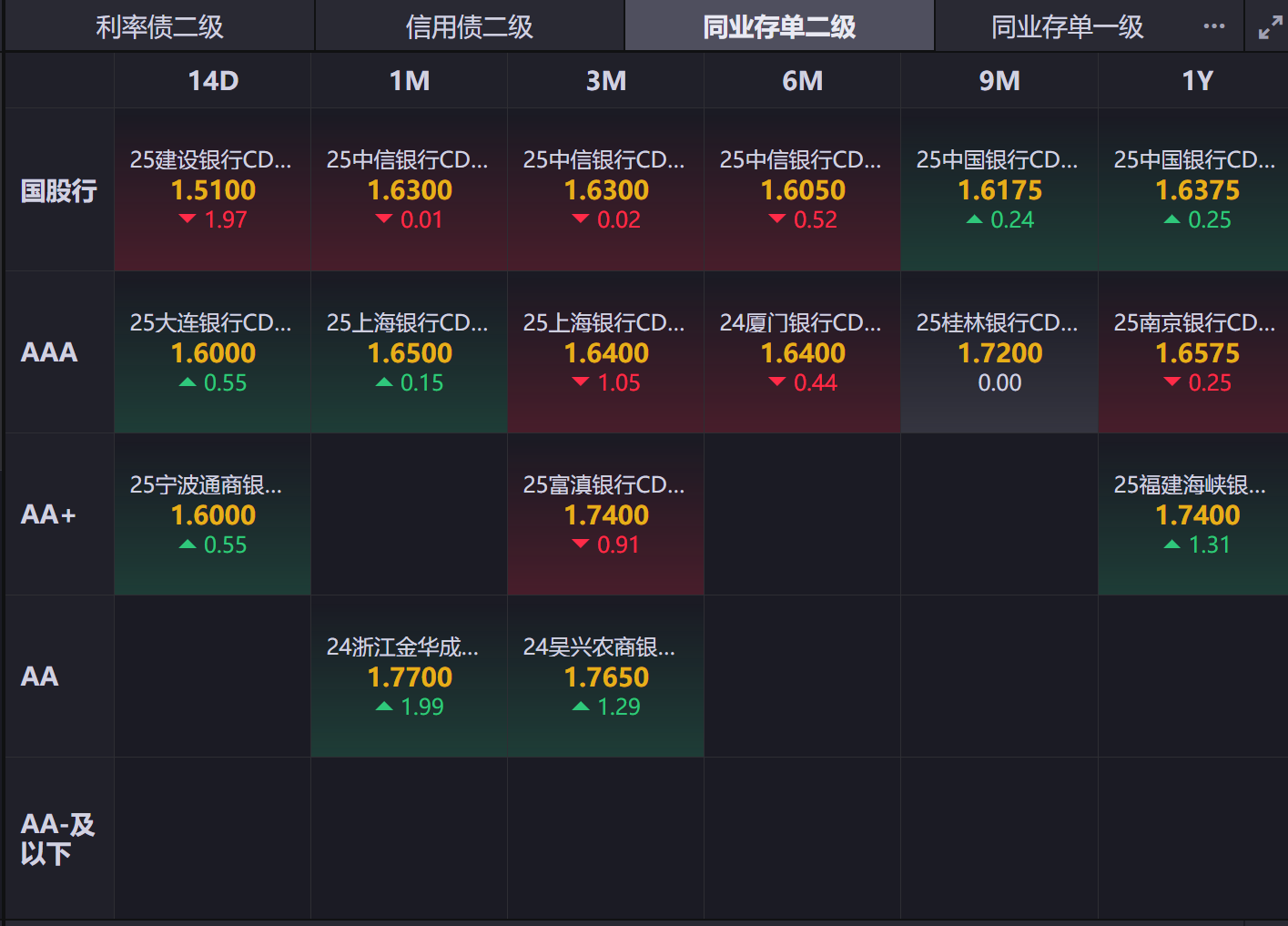1288x926 pixels.
Task: Select the 国股行 row label
Action: coord(59,190)
